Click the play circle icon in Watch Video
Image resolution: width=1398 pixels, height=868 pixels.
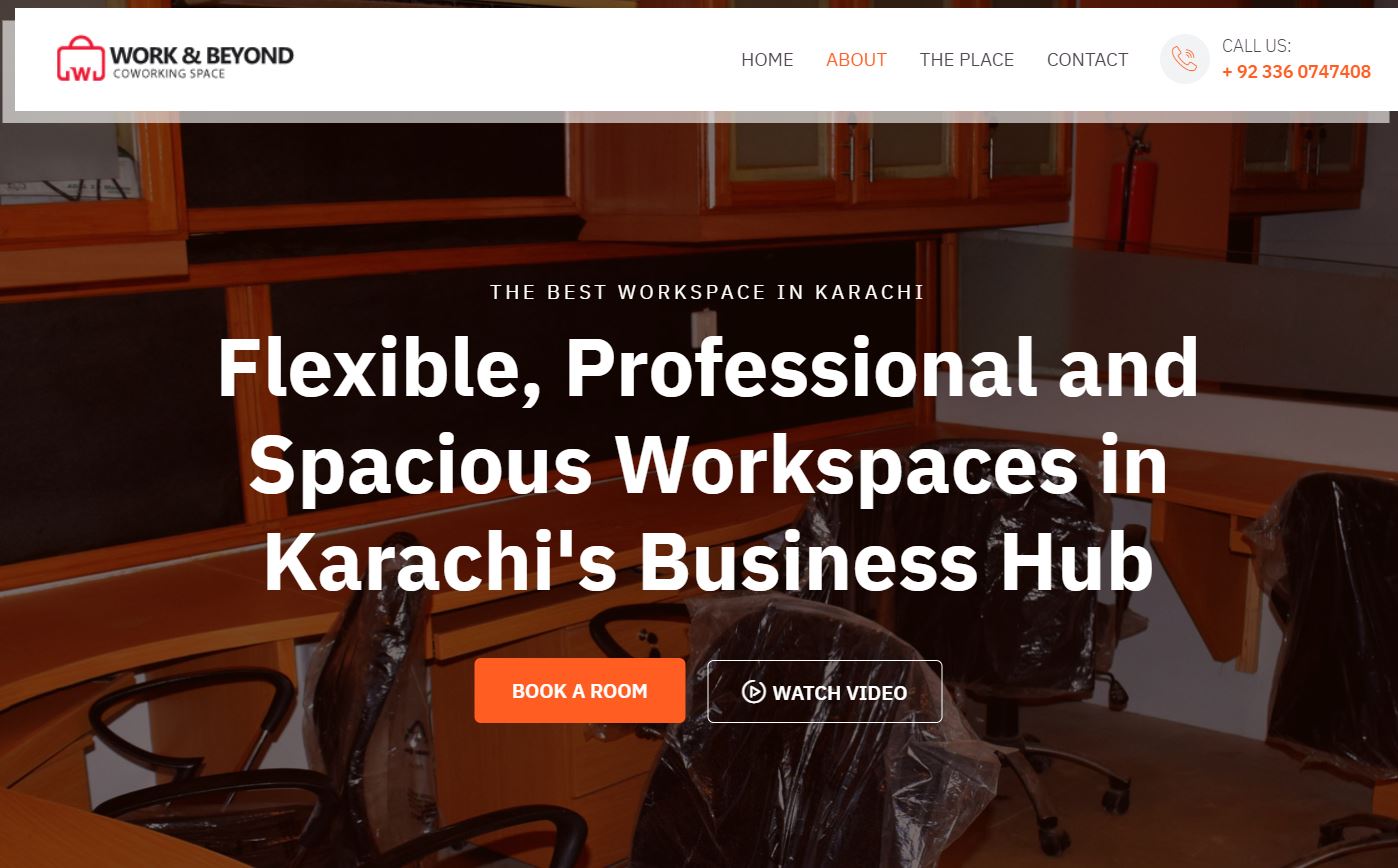(x=754, y=691)
